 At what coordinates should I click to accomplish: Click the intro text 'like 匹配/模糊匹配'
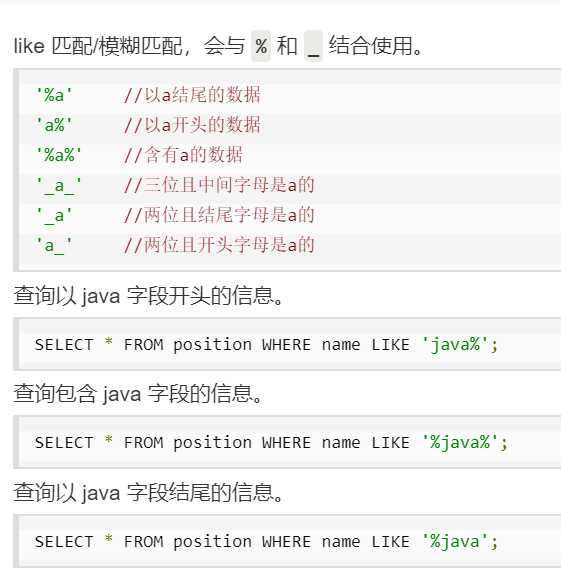[98, 46]
